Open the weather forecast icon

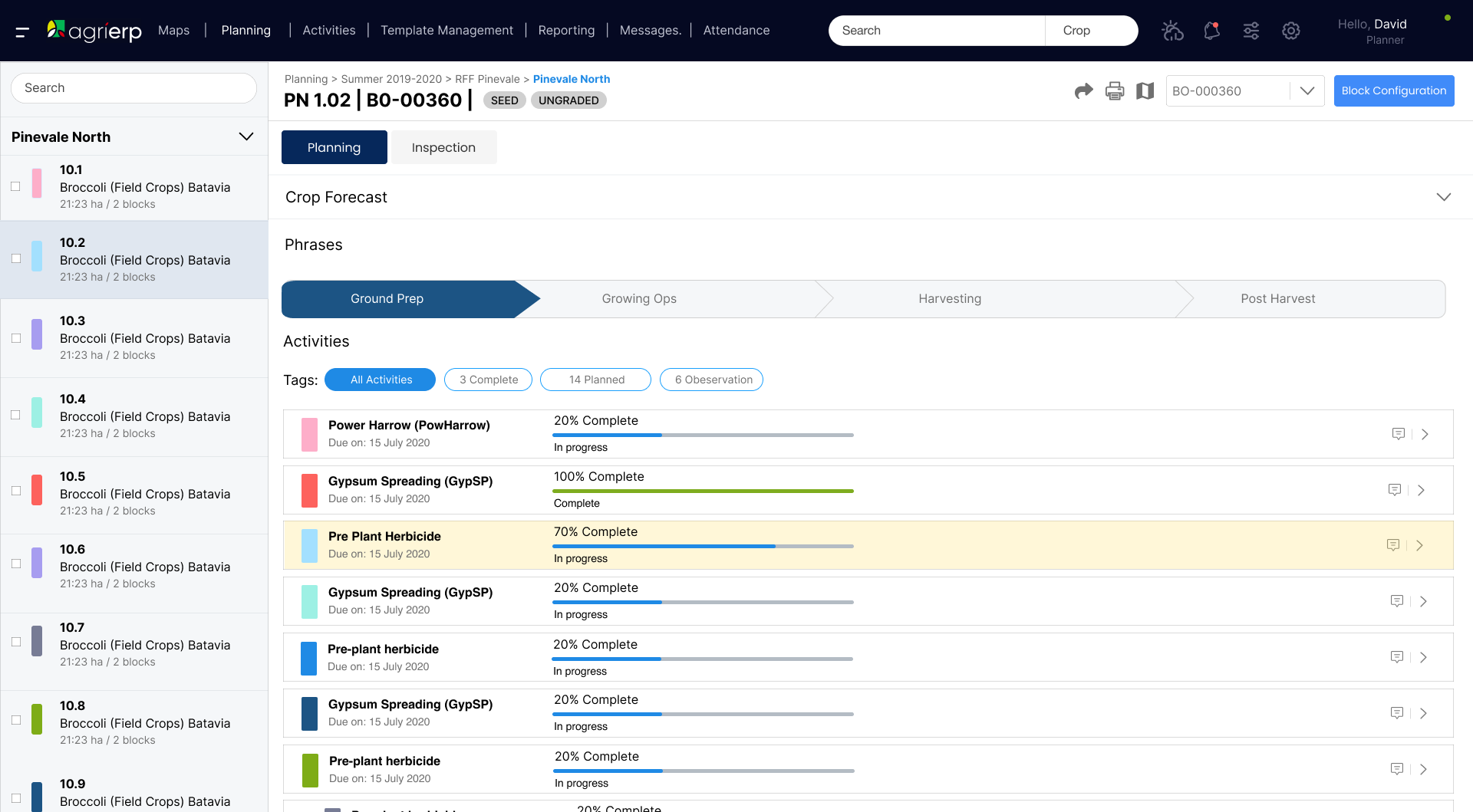1172,31
